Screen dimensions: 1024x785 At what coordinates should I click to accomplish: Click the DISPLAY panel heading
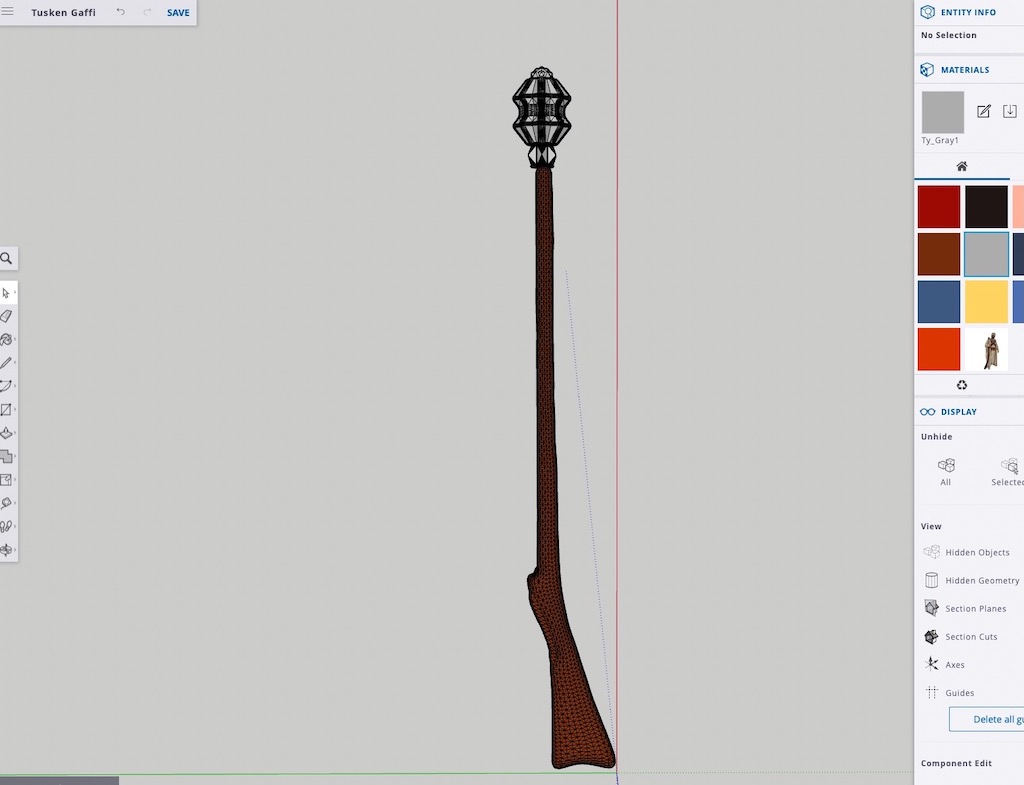[959, 412]
